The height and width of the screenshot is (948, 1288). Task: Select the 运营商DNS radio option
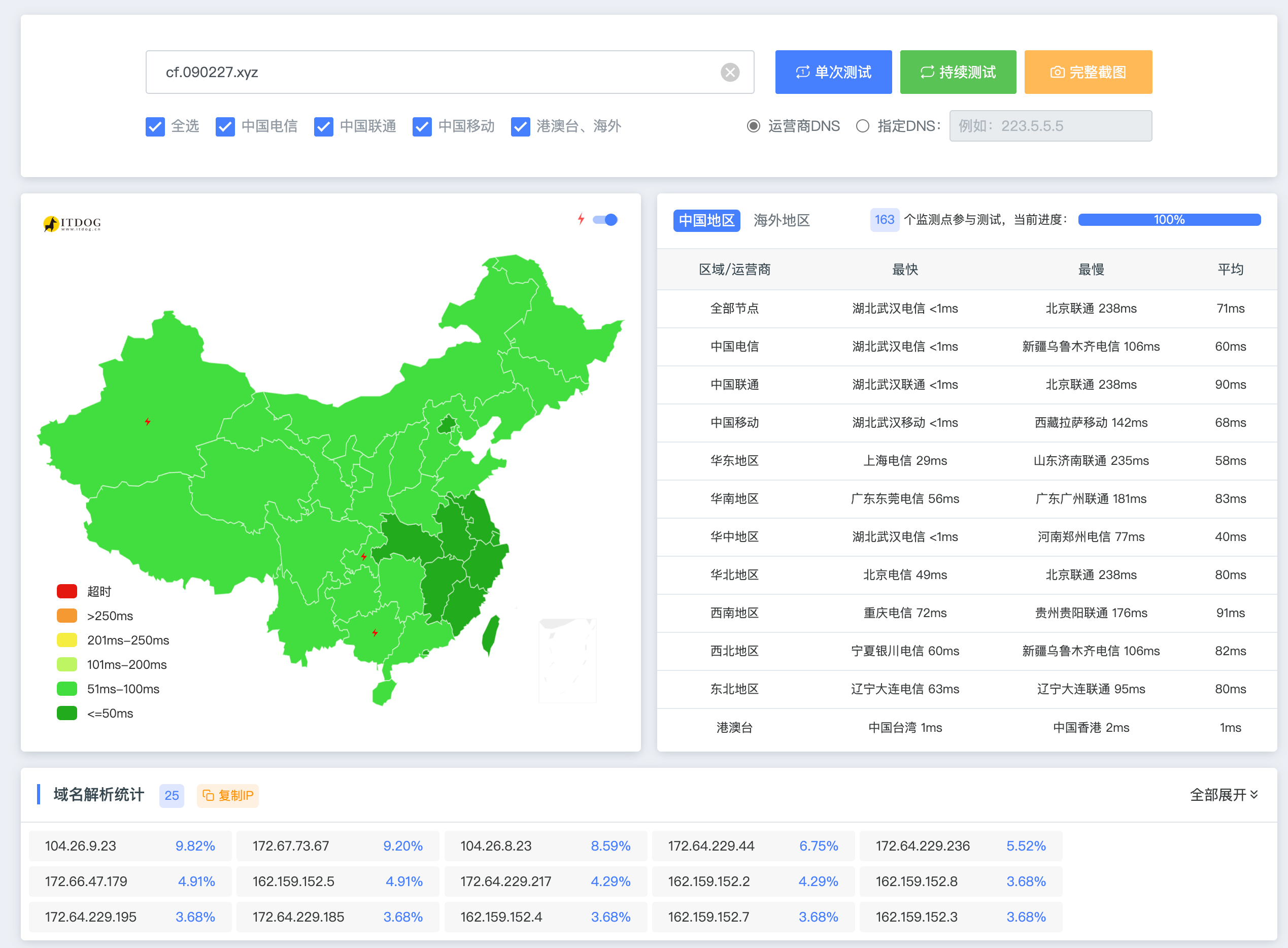click(x=753, y=126)
